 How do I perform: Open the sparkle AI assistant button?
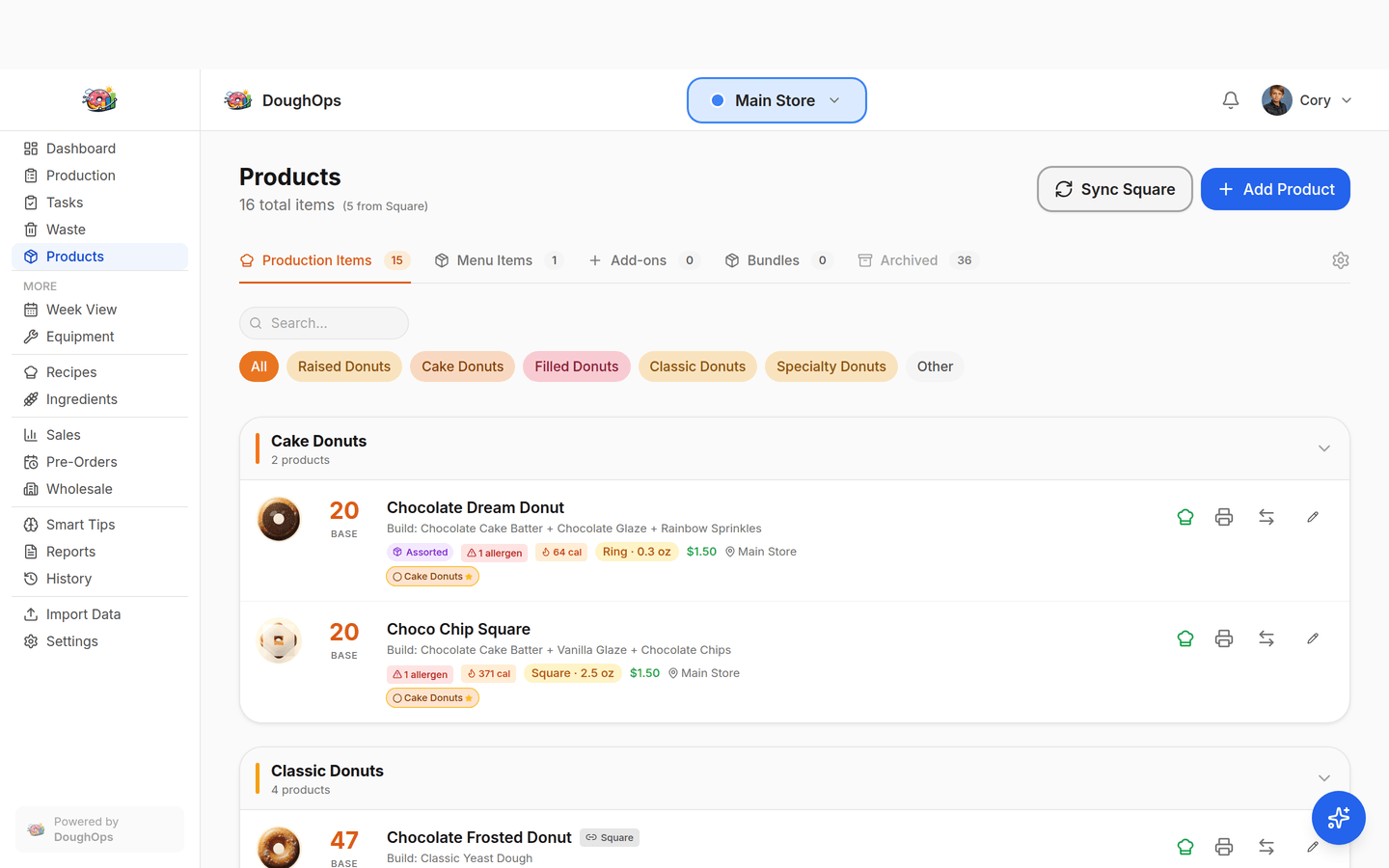1338,818
